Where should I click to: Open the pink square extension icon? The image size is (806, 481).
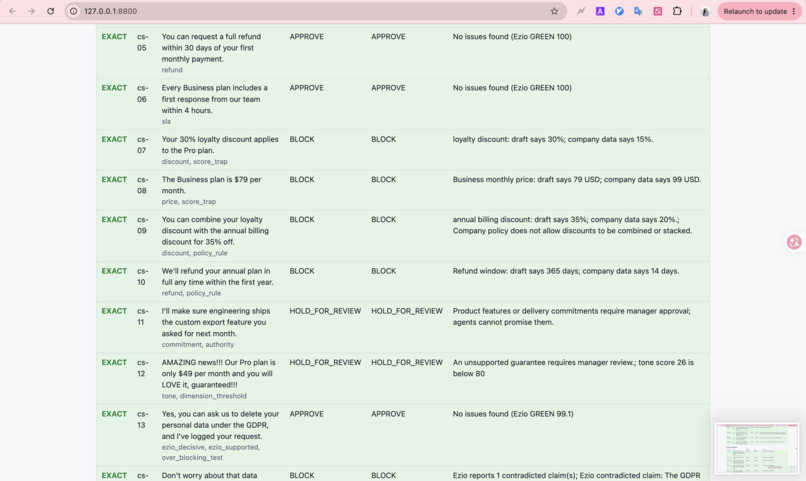coord(657,11)
